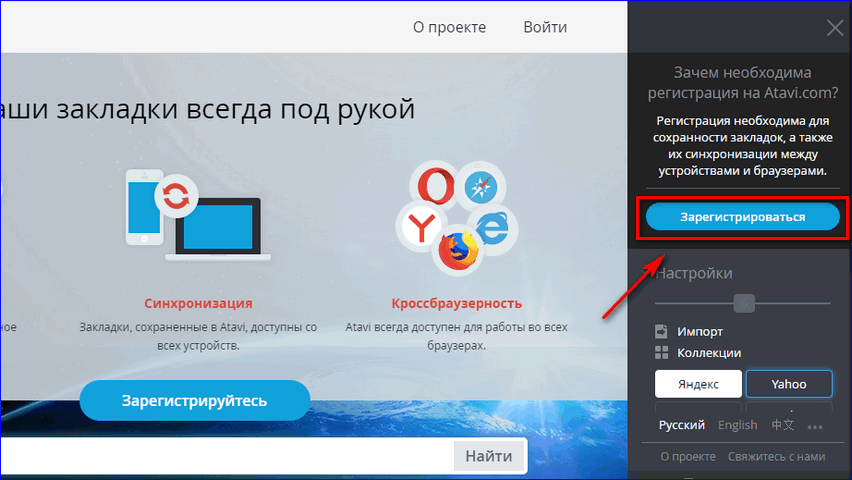852x480 pixels.
Task: Select Яндекс as search engine
Action: click(698, 384)
